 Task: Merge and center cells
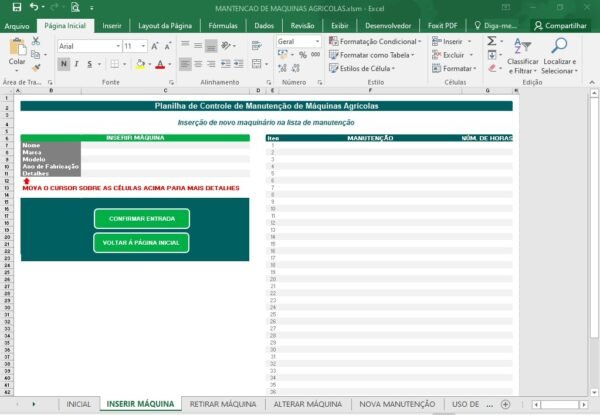256,63
